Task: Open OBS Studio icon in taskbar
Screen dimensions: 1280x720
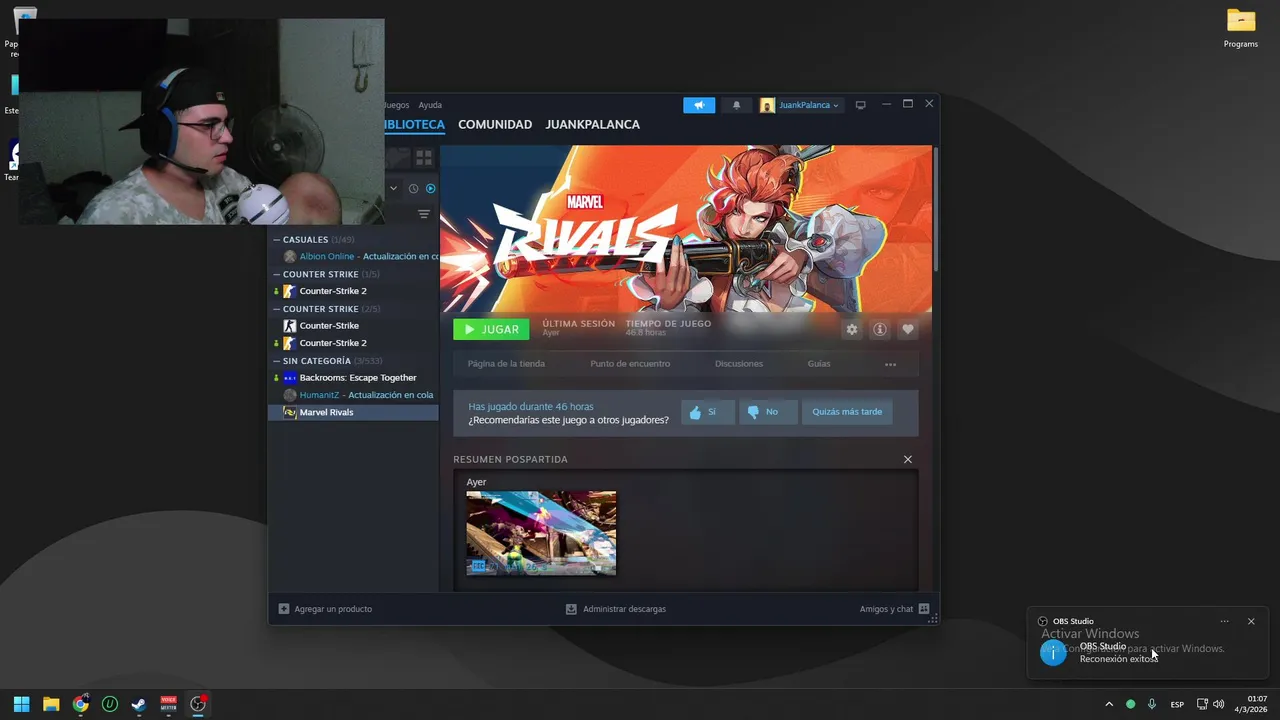Action: [x=198, y=704]
